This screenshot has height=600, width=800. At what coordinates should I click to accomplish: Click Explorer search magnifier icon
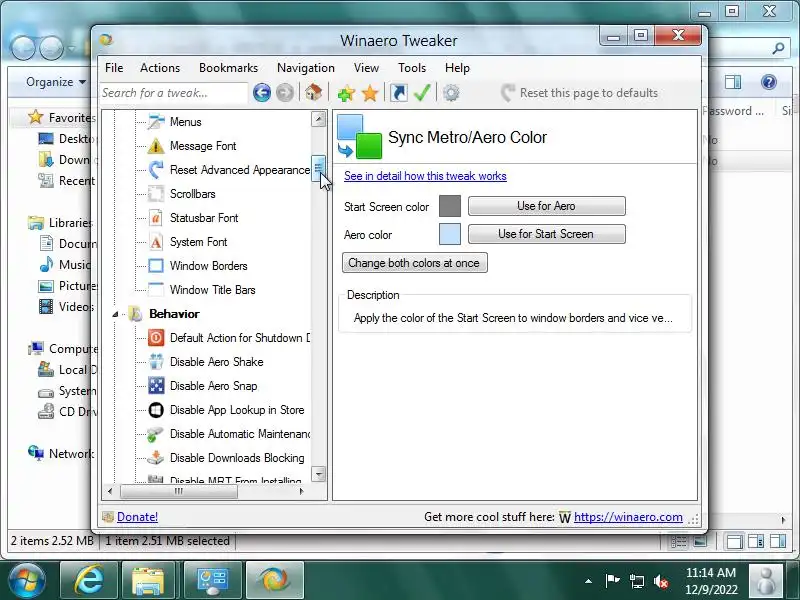pyautogui.click(x=778, y=48)
